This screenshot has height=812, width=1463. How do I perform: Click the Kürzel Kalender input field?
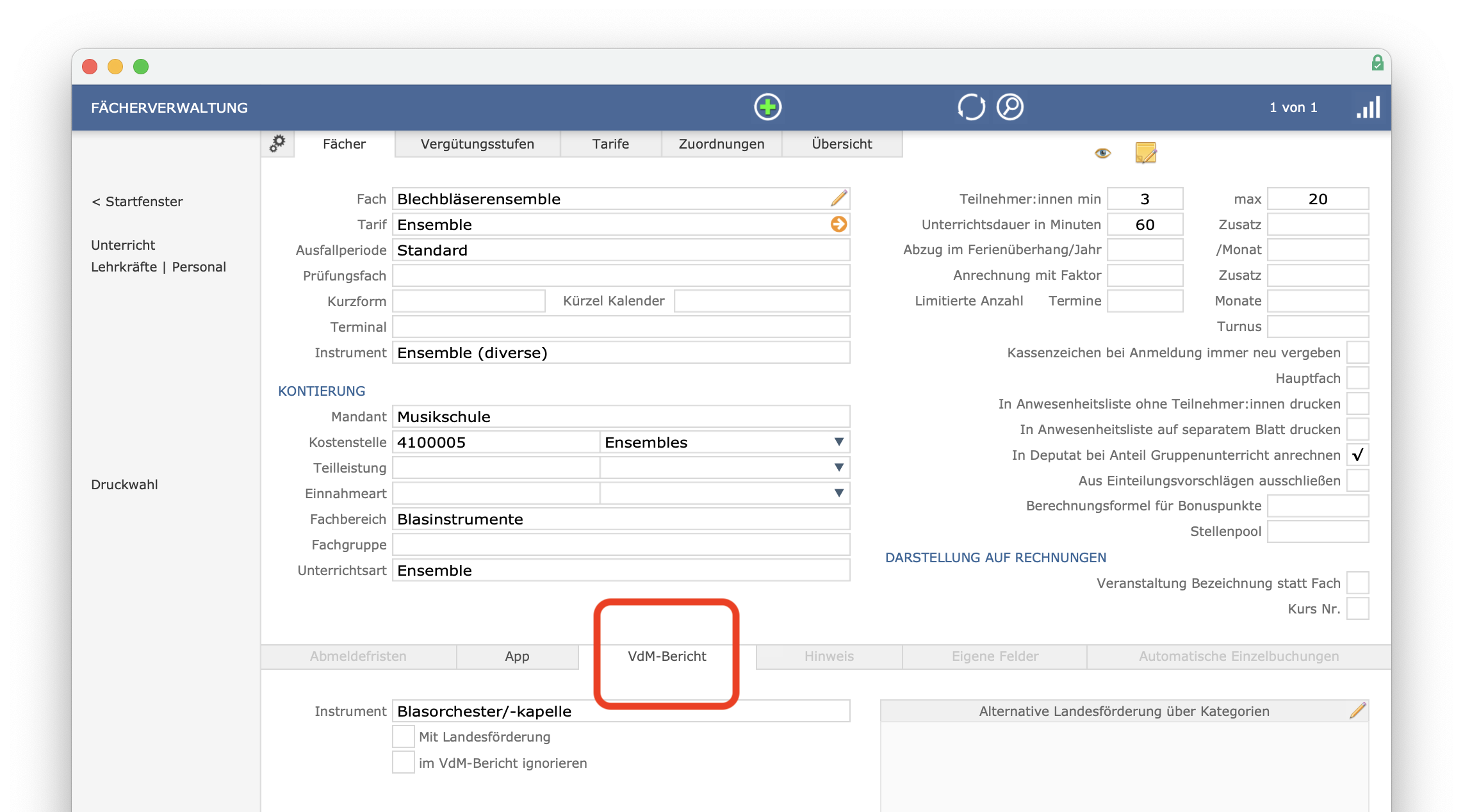762,301
